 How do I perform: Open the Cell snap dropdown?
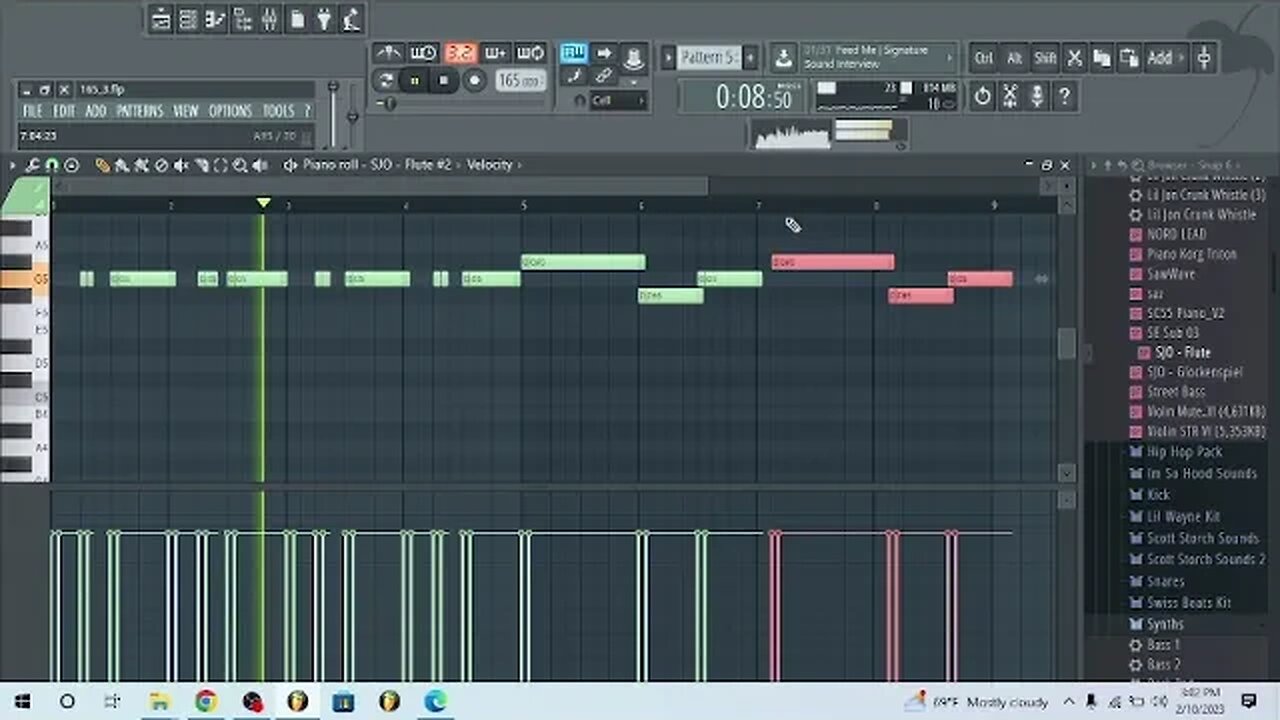[618, 100]
